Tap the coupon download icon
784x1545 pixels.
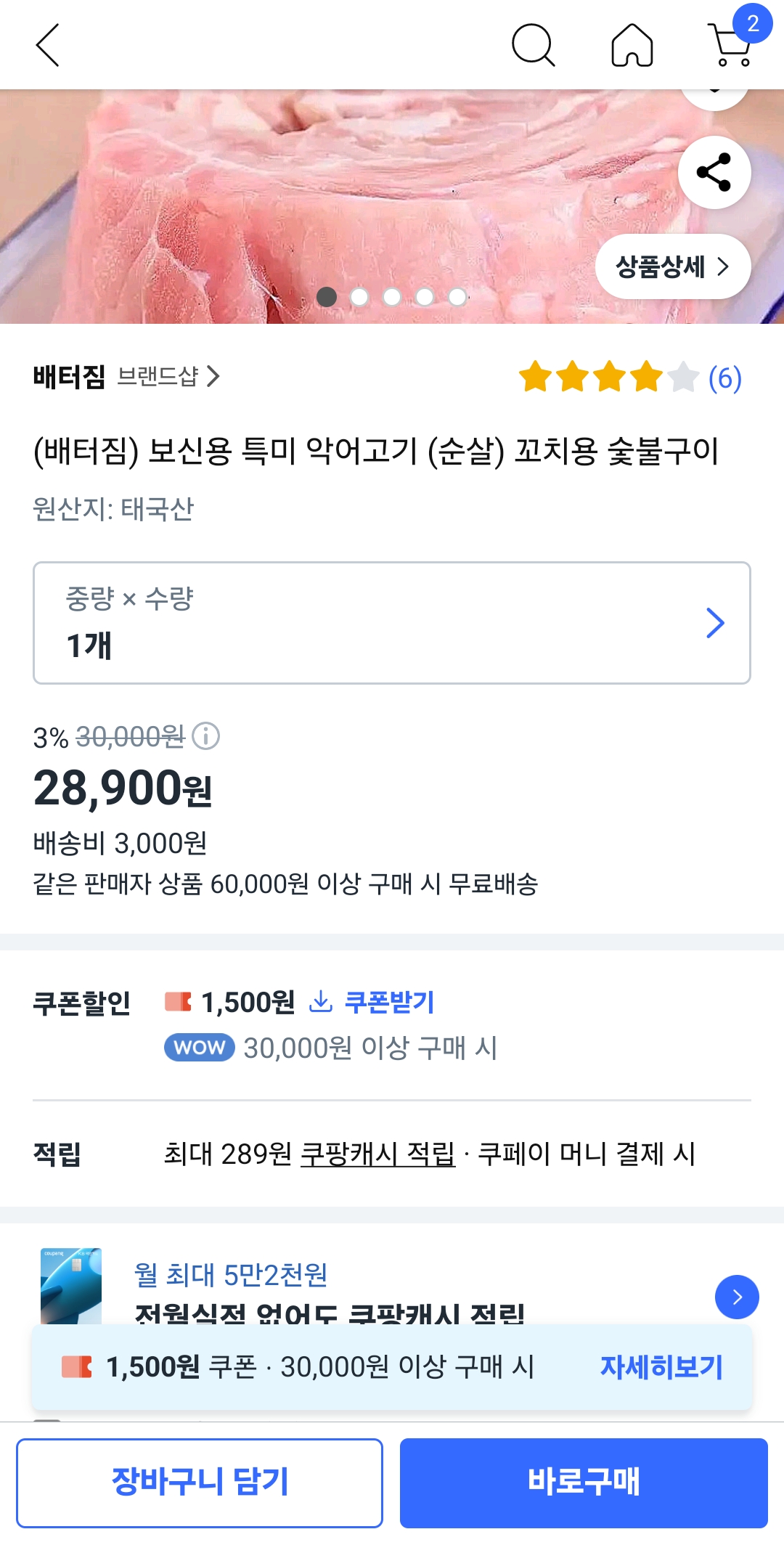(x=320, y=1002)
